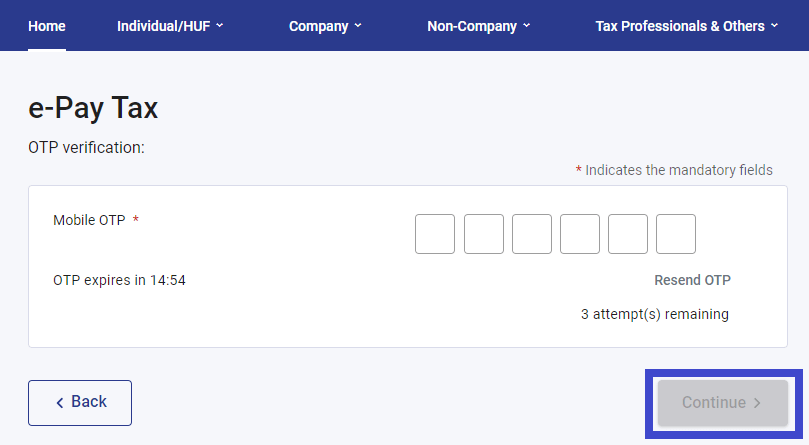Screen dimensions: 809x445
Task: Click the Resend OTP link
Action: click(692, 280)
